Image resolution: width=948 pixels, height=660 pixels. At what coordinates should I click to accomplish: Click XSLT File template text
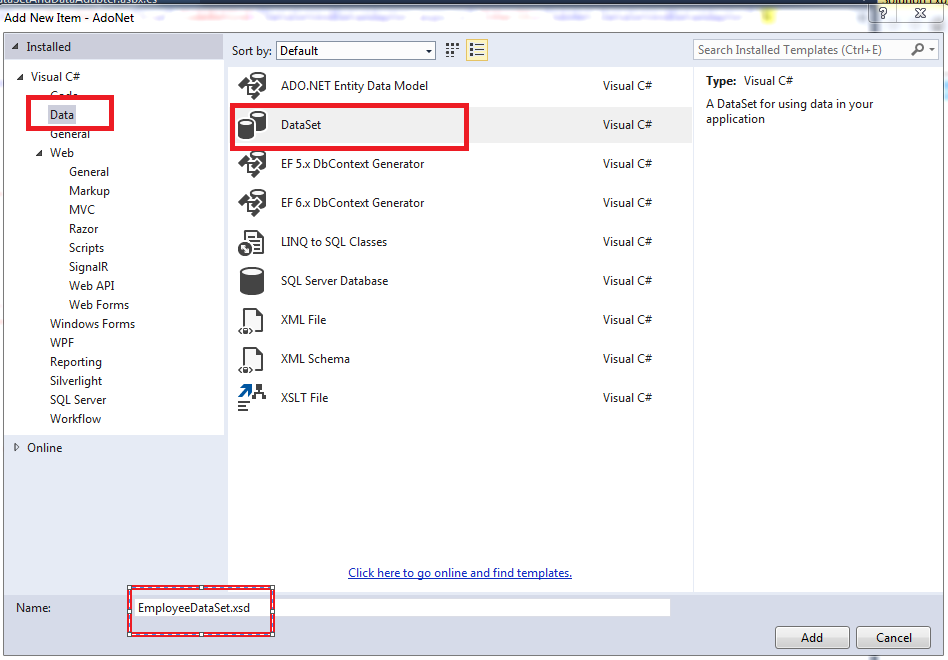coord(305,398)
